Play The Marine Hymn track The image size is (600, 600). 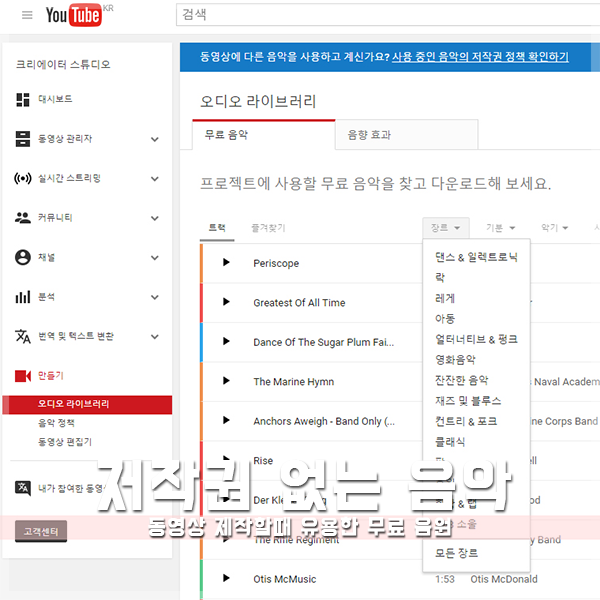(x=226, y=380)
